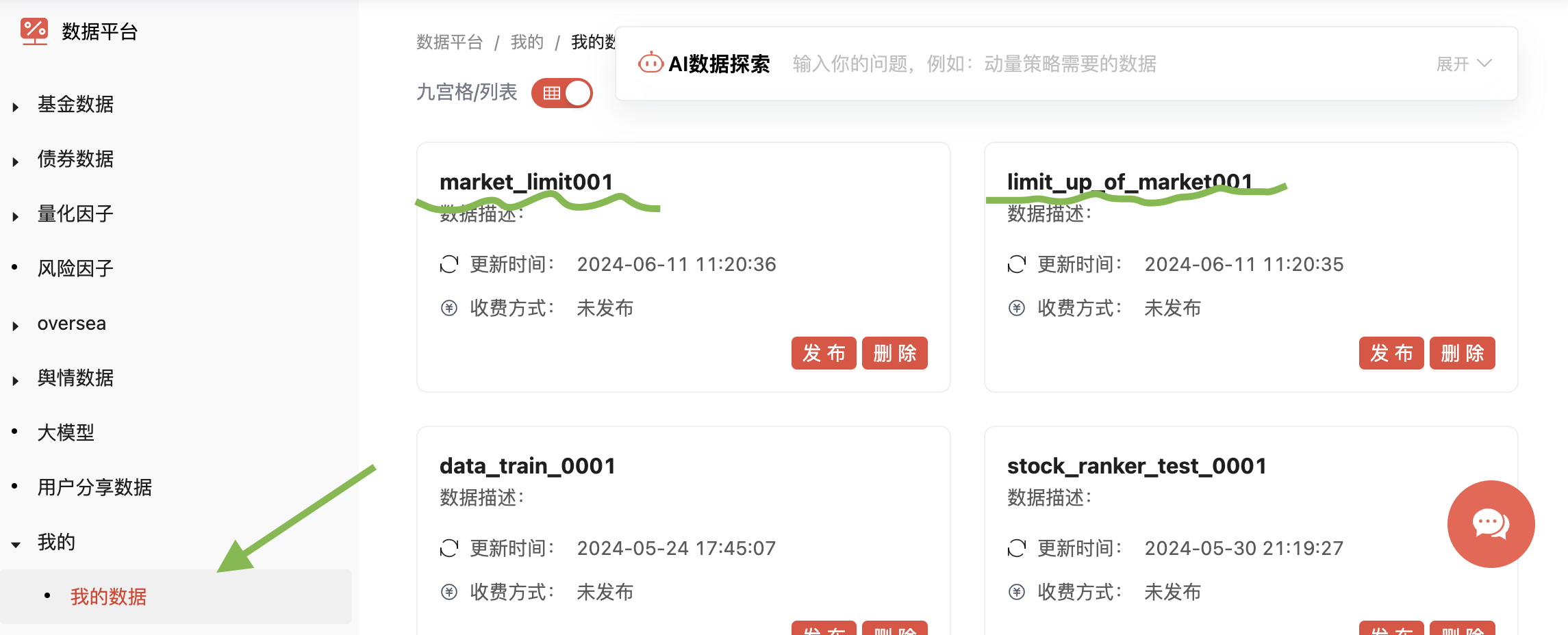Open the chat support bubble icon
The image size is (1568, 635).
1490,524
